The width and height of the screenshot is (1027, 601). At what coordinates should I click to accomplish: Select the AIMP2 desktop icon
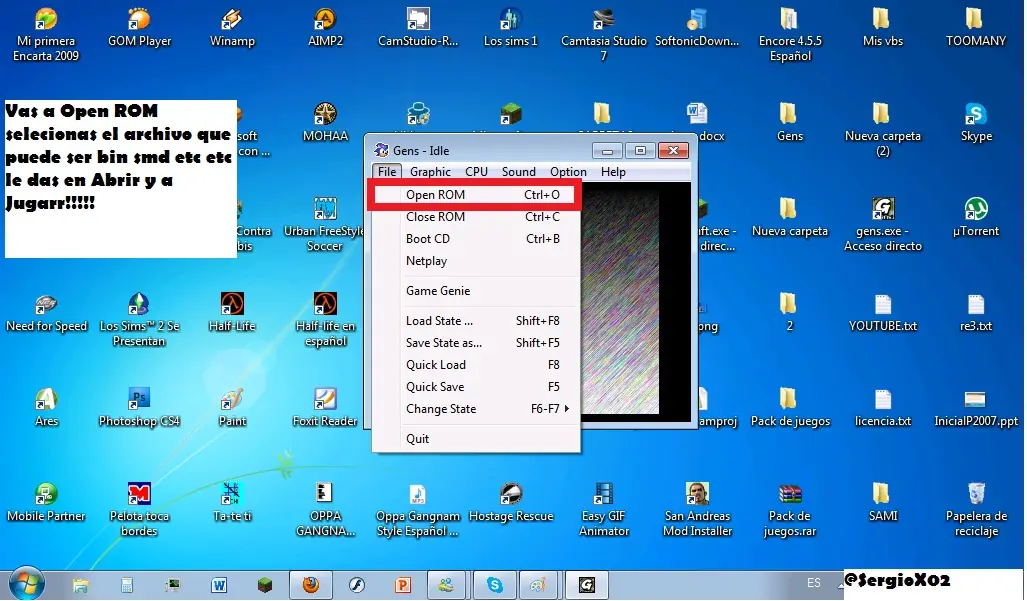(x=326, y=29)
